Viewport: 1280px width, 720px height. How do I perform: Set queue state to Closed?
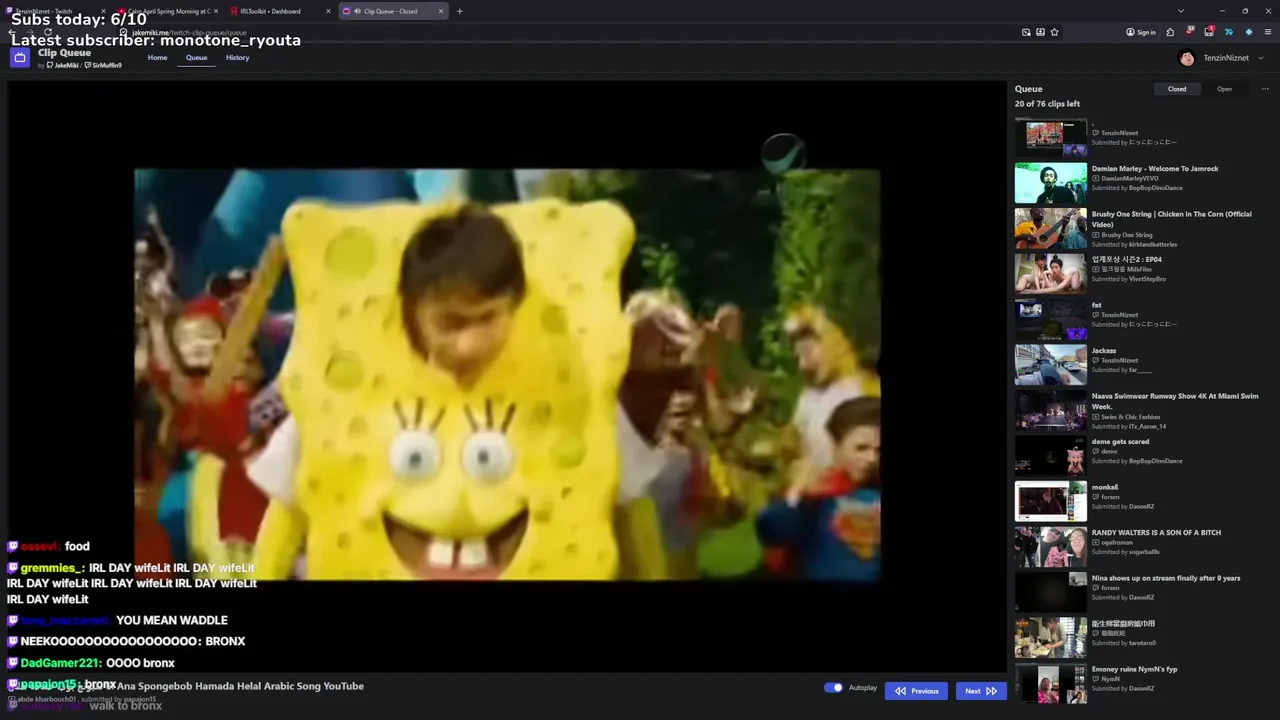click(x=1177, y=89)
